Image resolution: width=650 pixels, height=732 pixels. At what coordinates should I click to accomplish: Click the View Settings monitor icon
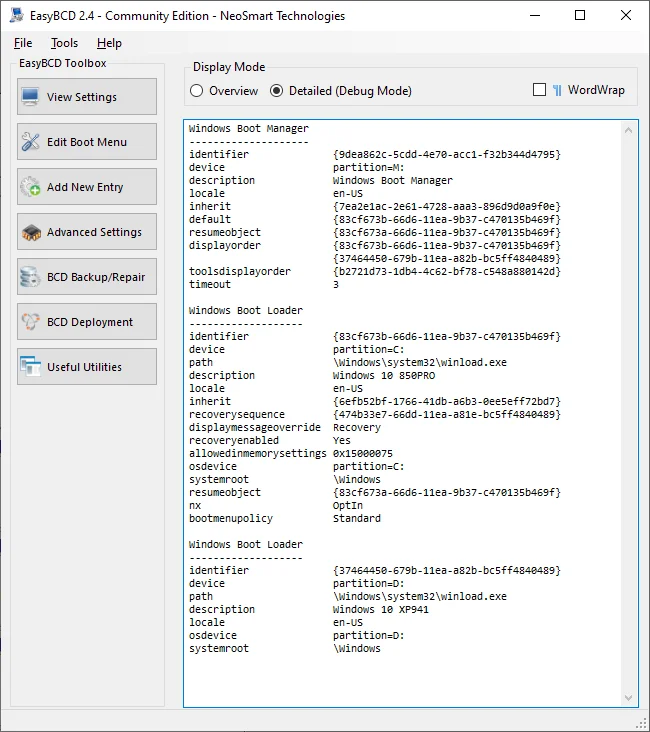(x=30, y=97)
